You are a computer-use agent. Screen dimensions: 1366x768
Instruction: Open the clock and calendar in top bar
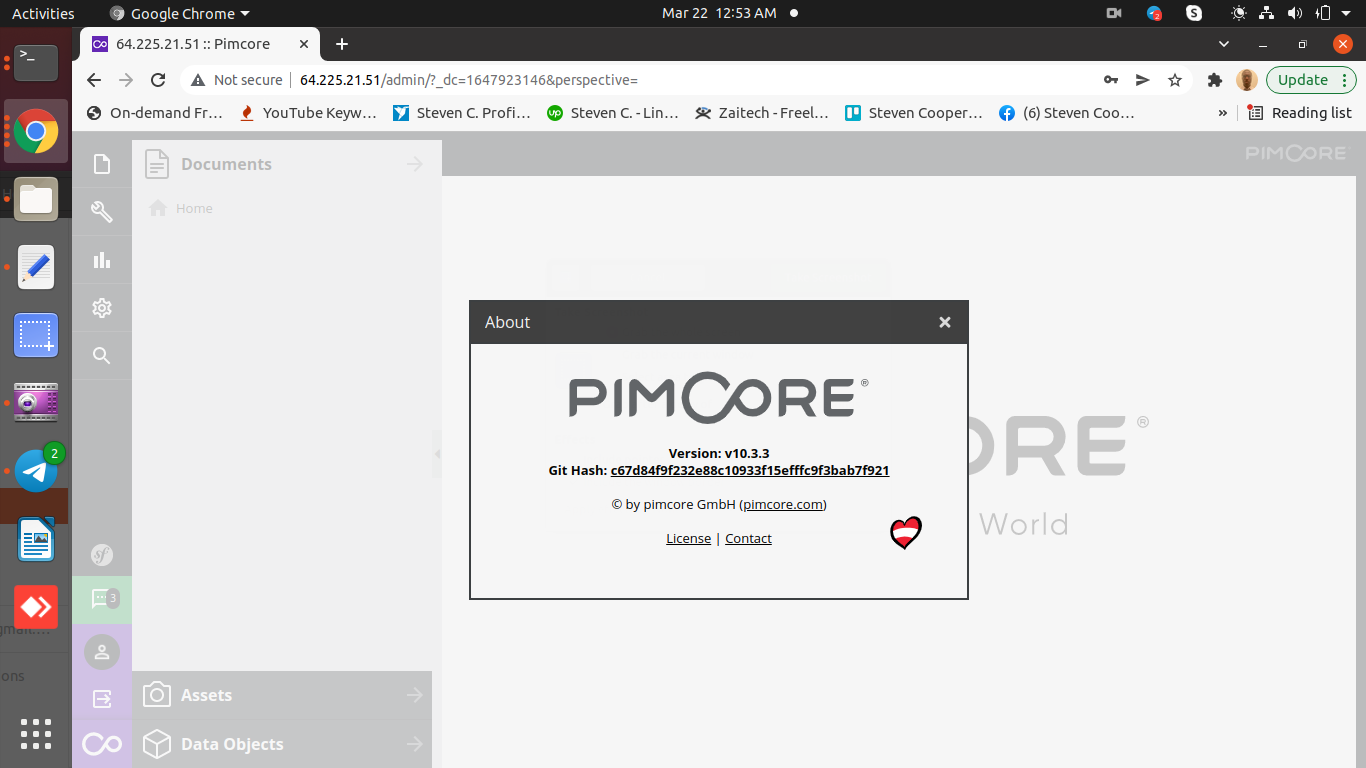tap(719, 13)
